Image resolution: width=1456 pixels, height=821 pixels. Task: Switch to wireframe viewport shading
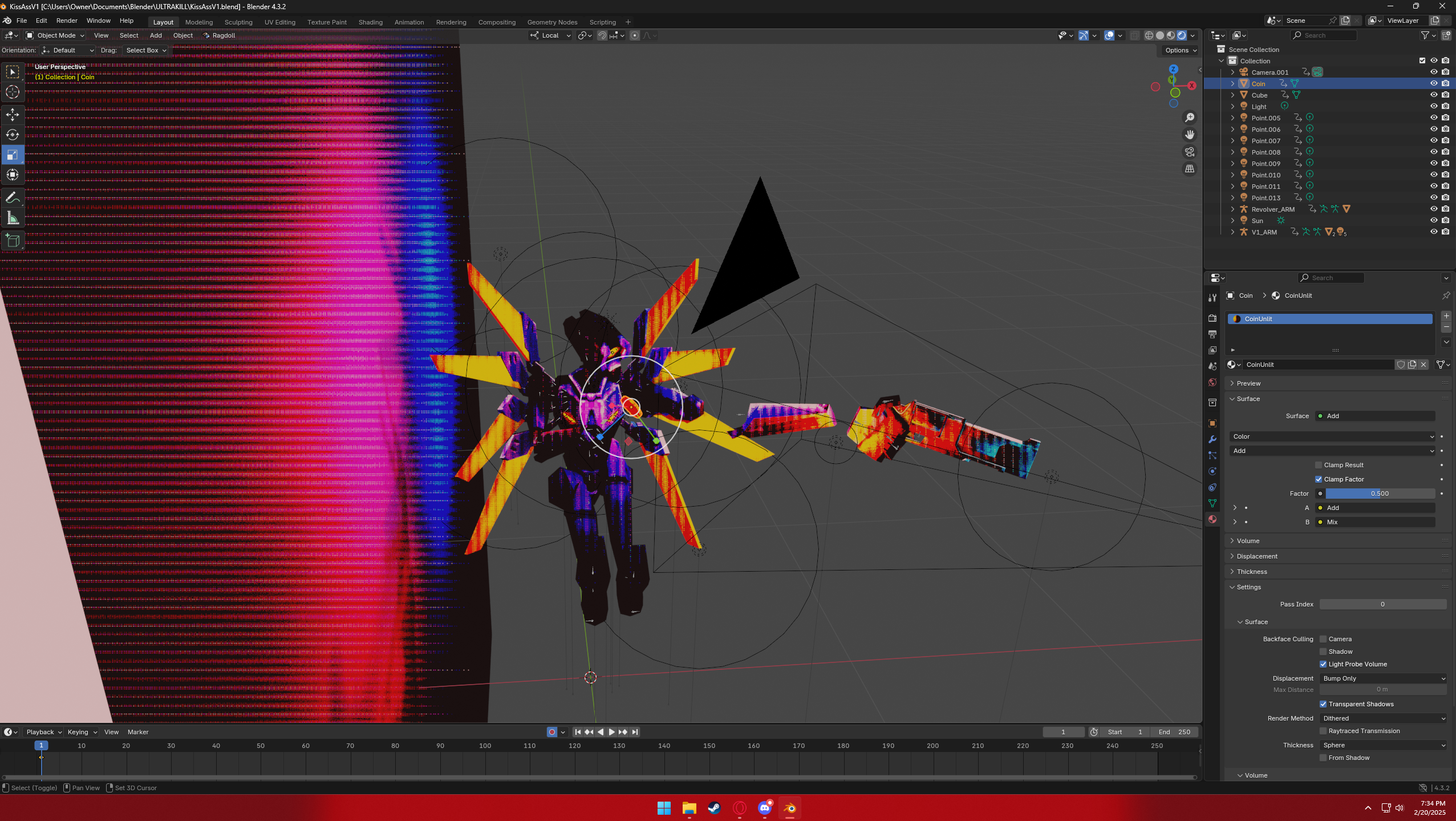tap(1149, 35)
